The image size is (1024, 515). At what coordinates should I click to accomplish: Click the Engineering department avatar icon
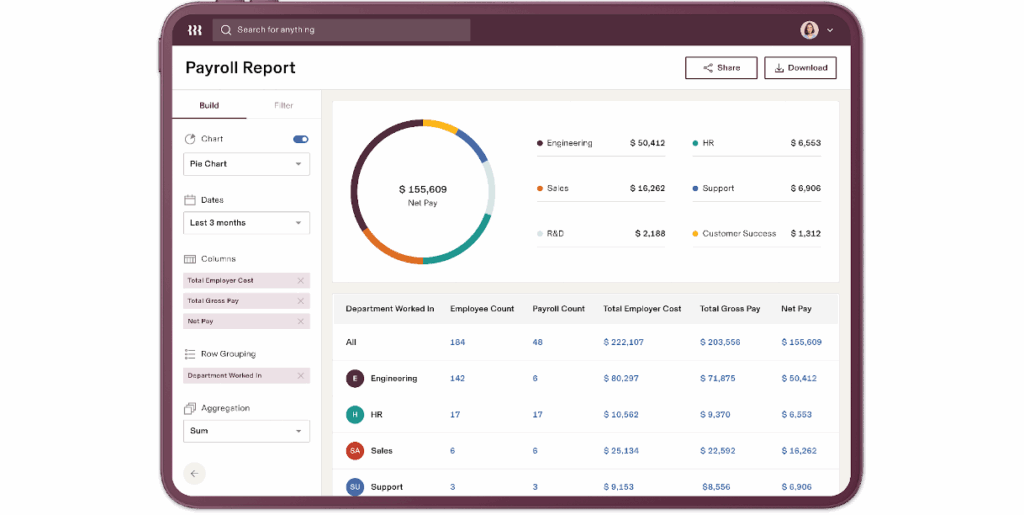(354, 378)
